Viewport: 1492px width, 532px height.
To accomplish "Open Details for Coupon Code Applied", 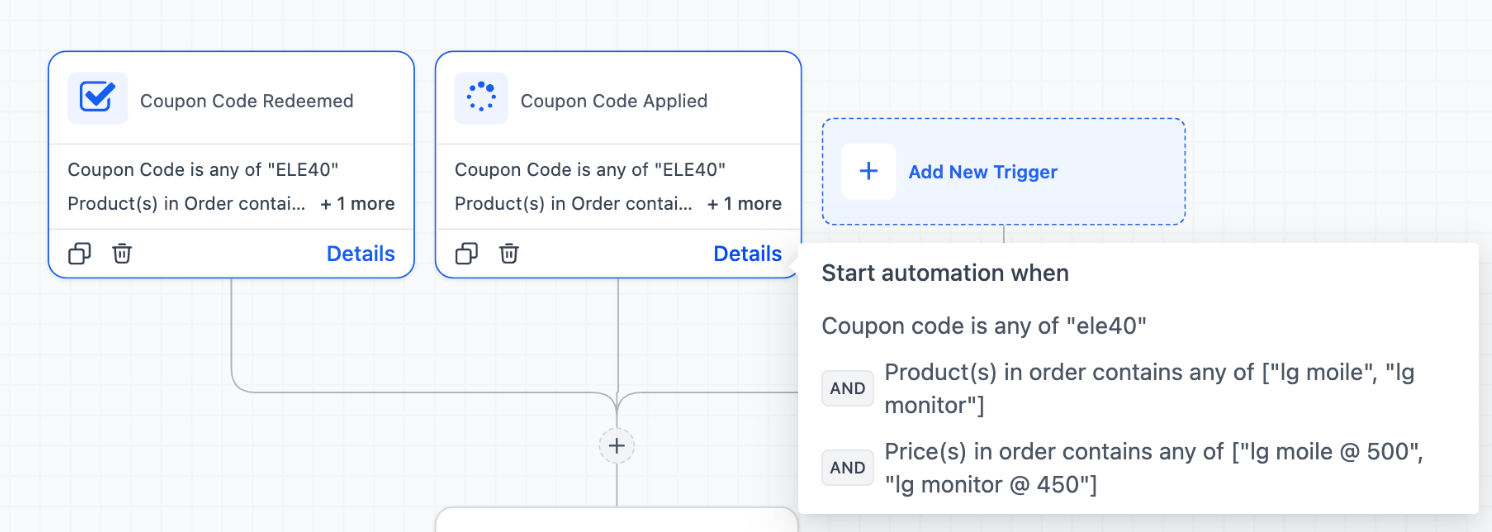I will click(x=747, y=254).
